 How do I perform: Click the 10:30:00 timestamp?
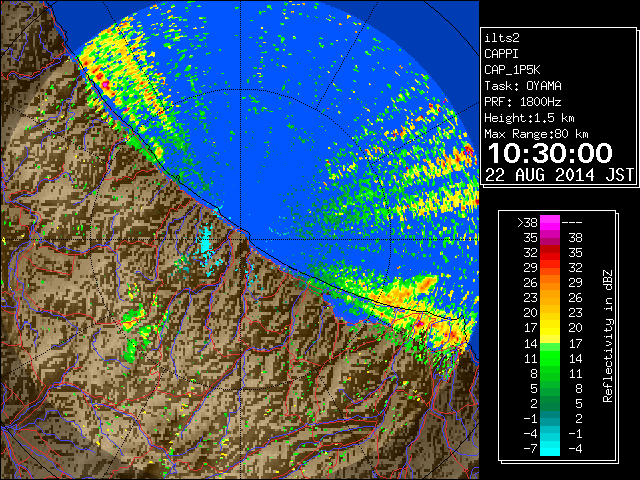(550, 153)
